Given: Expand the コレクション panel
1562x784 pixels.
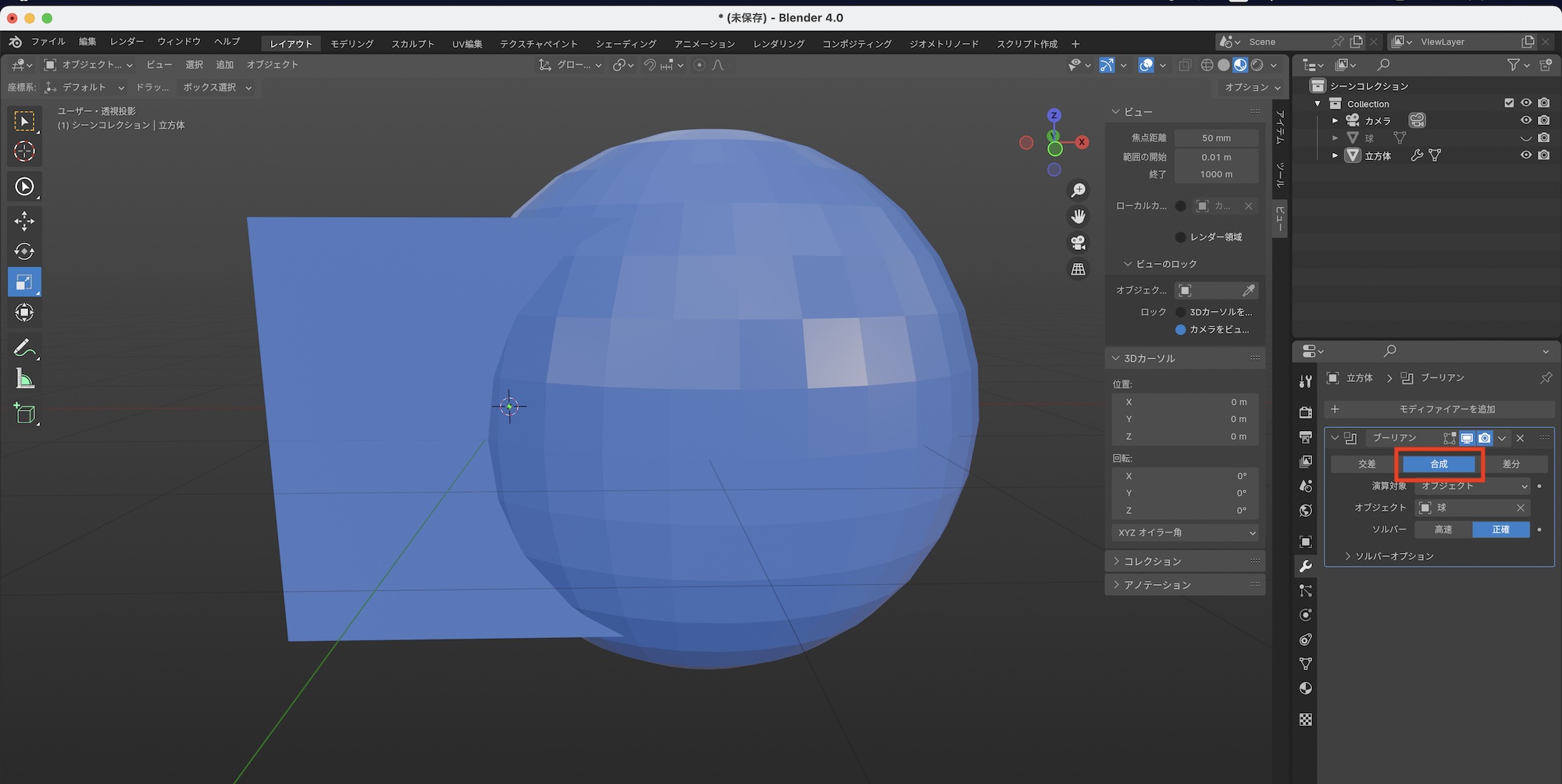Looking at the screenshot, I should [x=1152, y=561].
